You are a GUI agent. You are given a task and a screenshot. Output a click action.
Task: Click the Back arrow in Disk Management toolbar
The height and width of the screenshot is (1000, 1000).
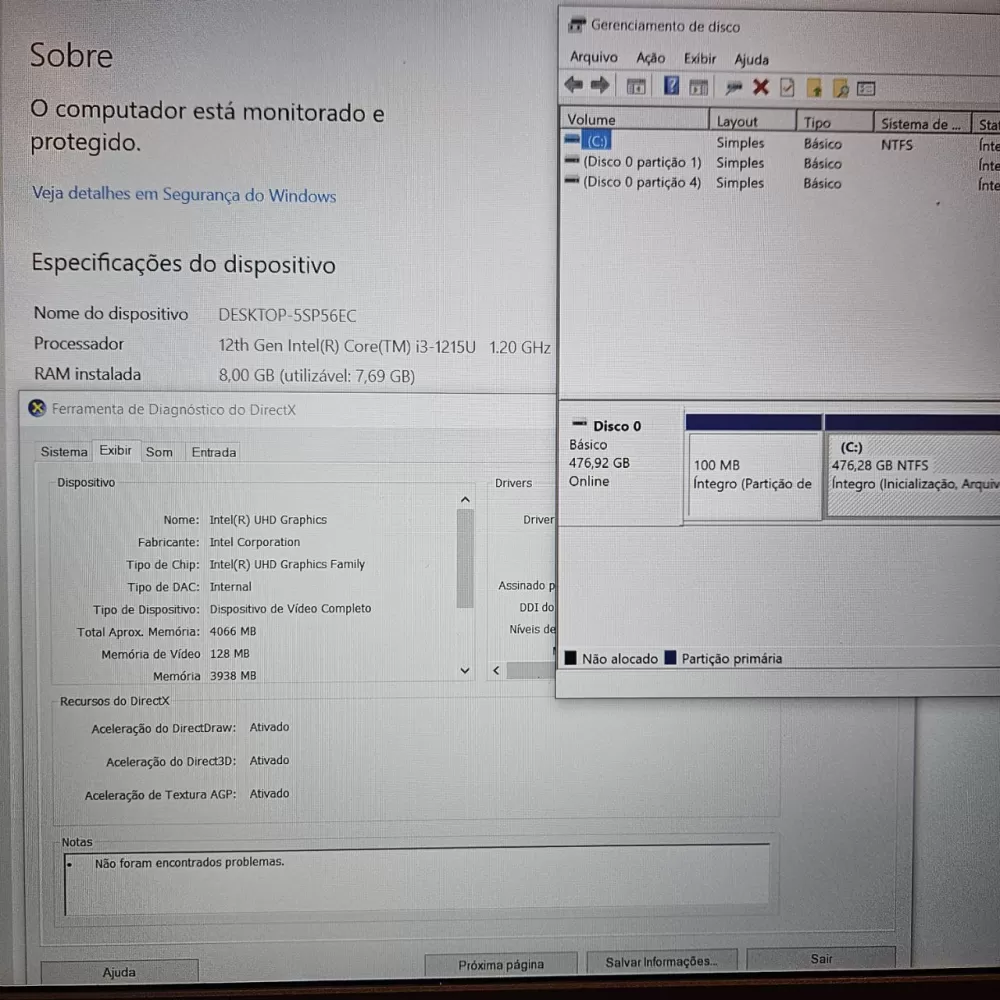[573, 85]
